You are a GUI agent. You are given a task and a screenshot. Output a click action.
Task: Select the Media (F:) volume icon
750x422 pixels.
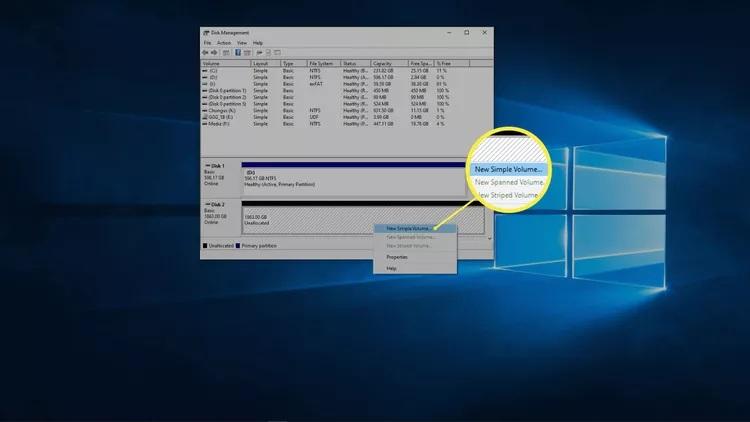click(205, 123)
